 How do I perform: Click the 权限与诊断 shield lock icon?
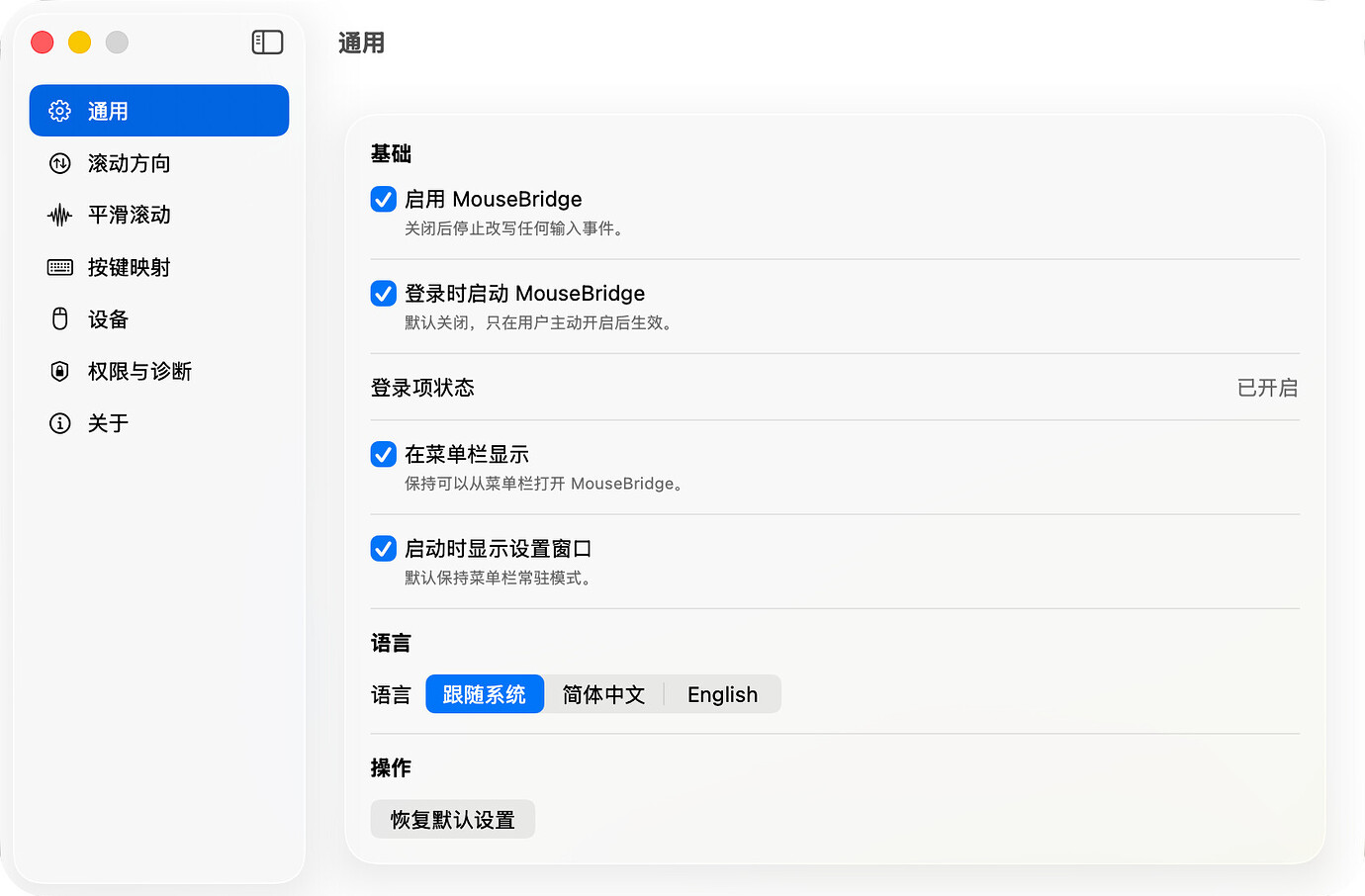pos(60,371)
